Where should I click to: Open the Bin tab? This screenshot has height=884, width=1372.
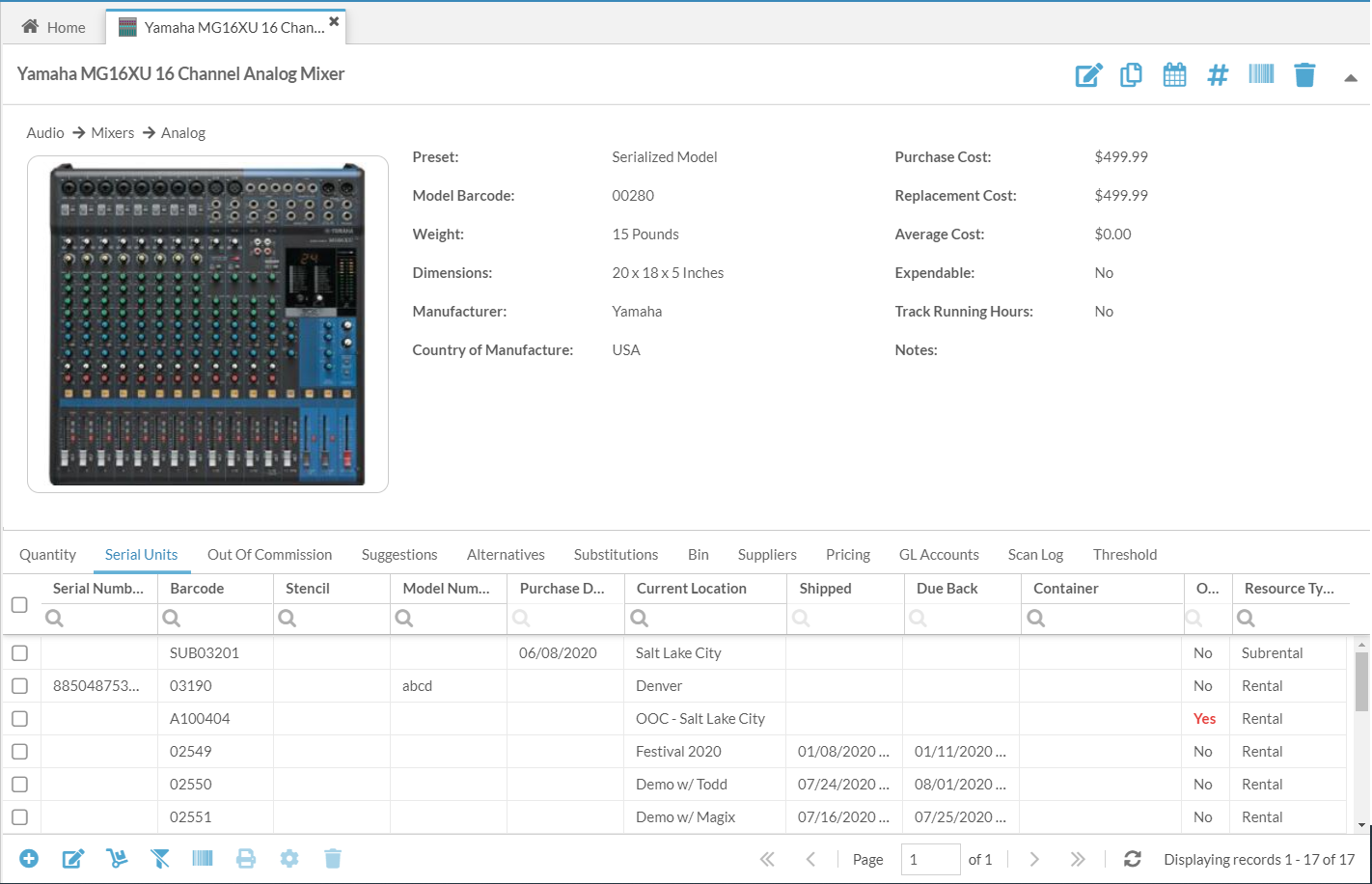tap(699, 555)
